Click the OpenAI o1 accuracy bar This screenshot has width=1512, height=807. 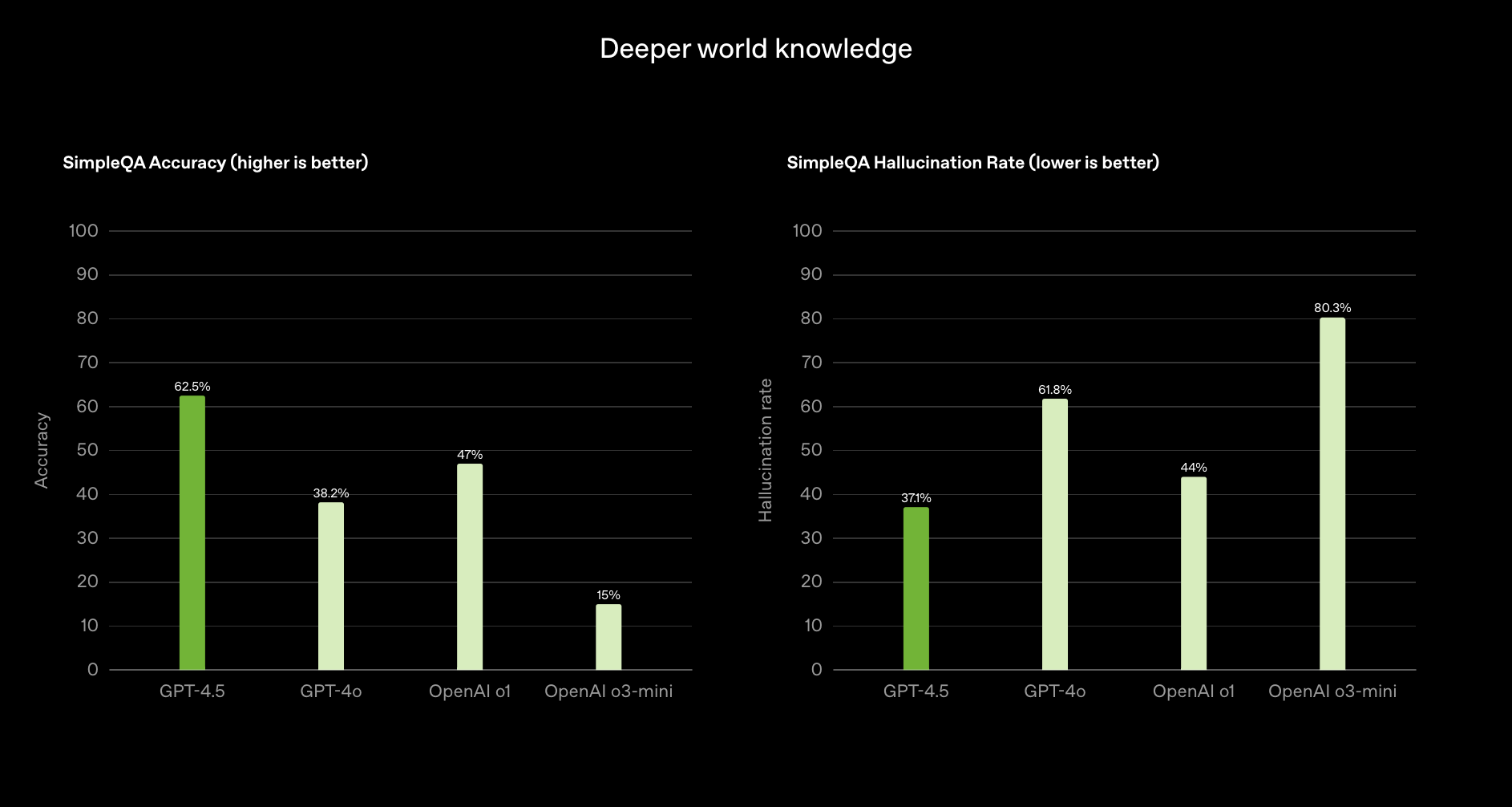coord(470,566)
